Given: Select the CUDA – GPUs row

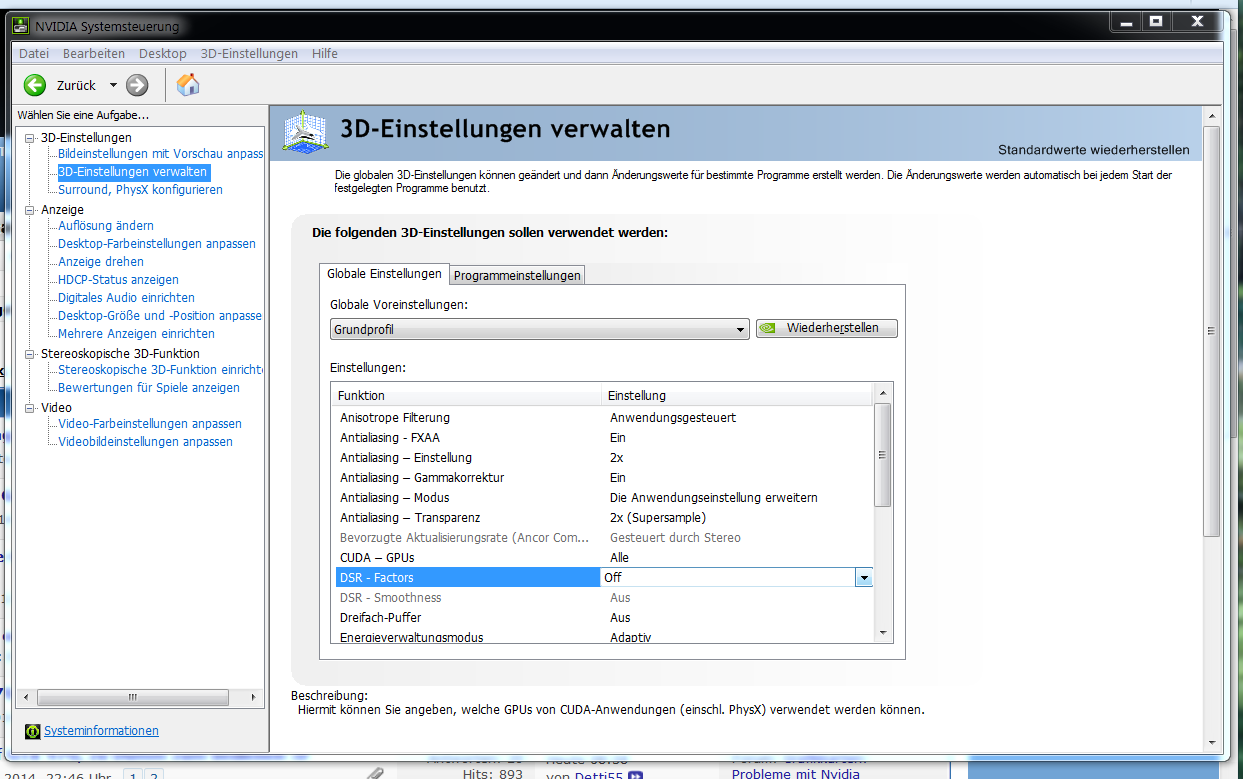Looking at the screenshot, I should (x=604, y=558).
